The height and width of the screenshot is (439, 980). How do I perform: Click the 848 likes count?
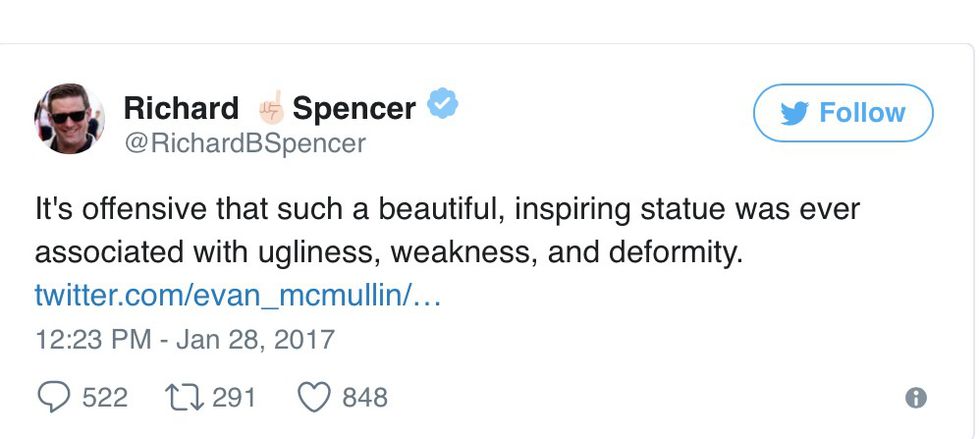point(364,398)
